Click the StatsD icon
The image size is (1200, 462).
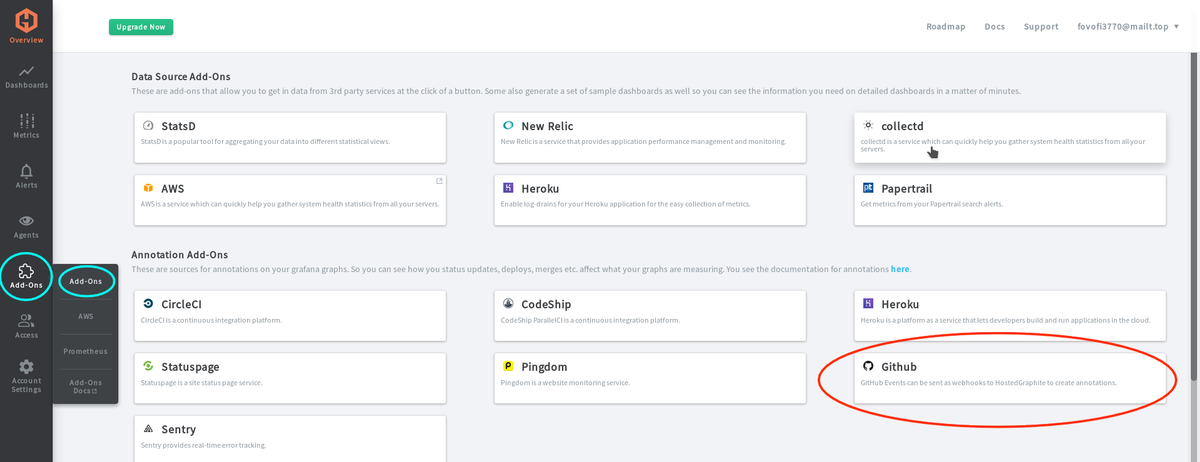(148, 126)
